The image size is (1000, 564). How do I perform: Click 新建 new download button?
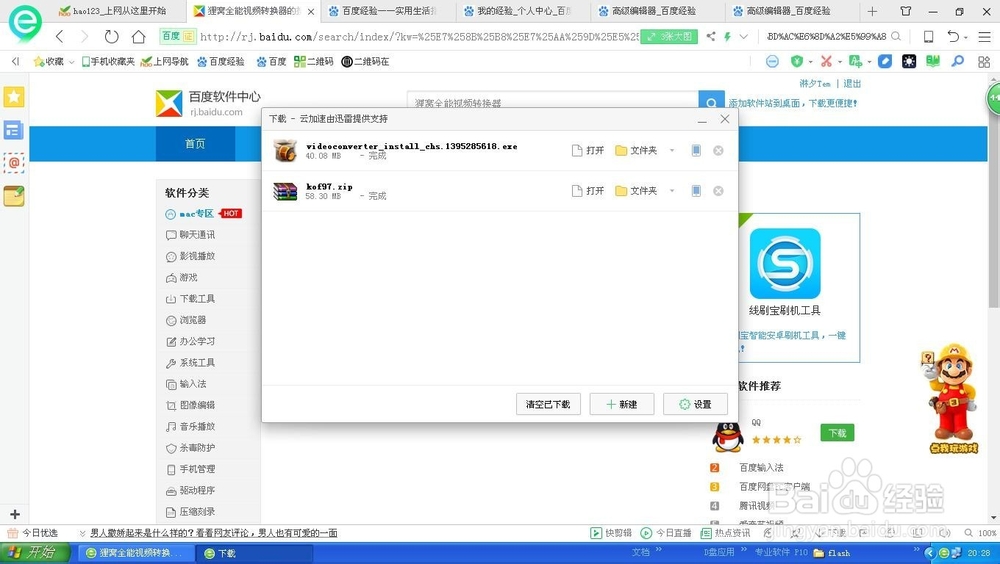[x=622, y=404]
